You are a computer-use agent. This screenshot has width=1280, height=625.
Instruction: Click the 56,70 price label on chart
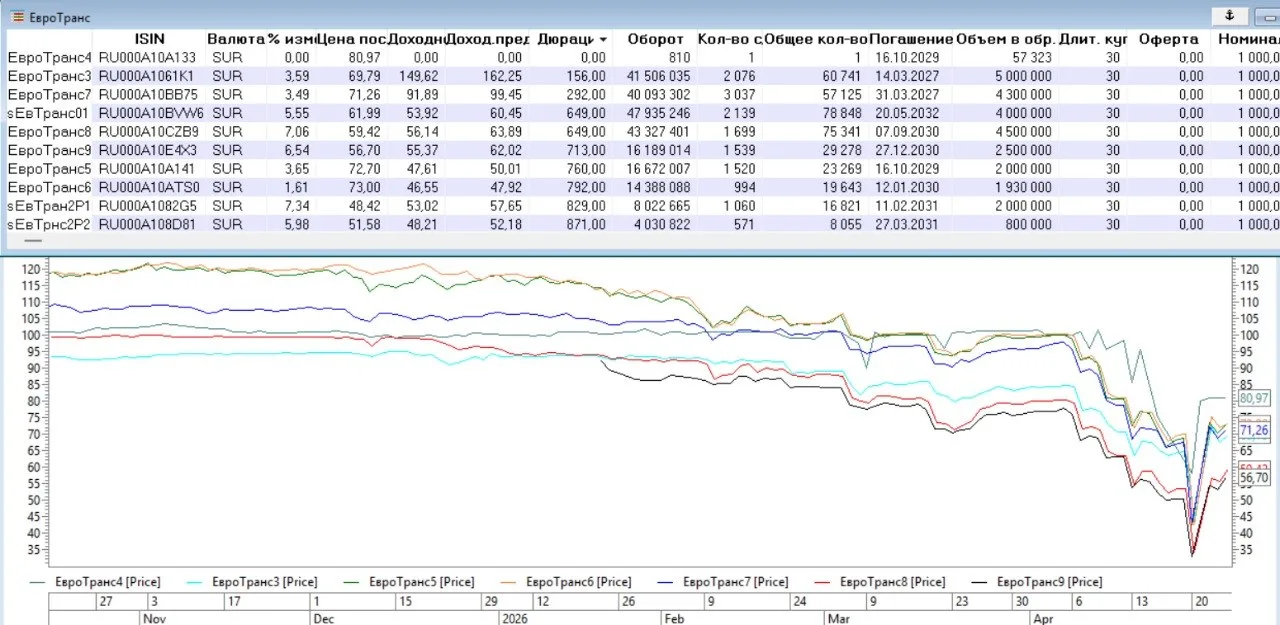pyautogui.click(x=1254, y=478)
